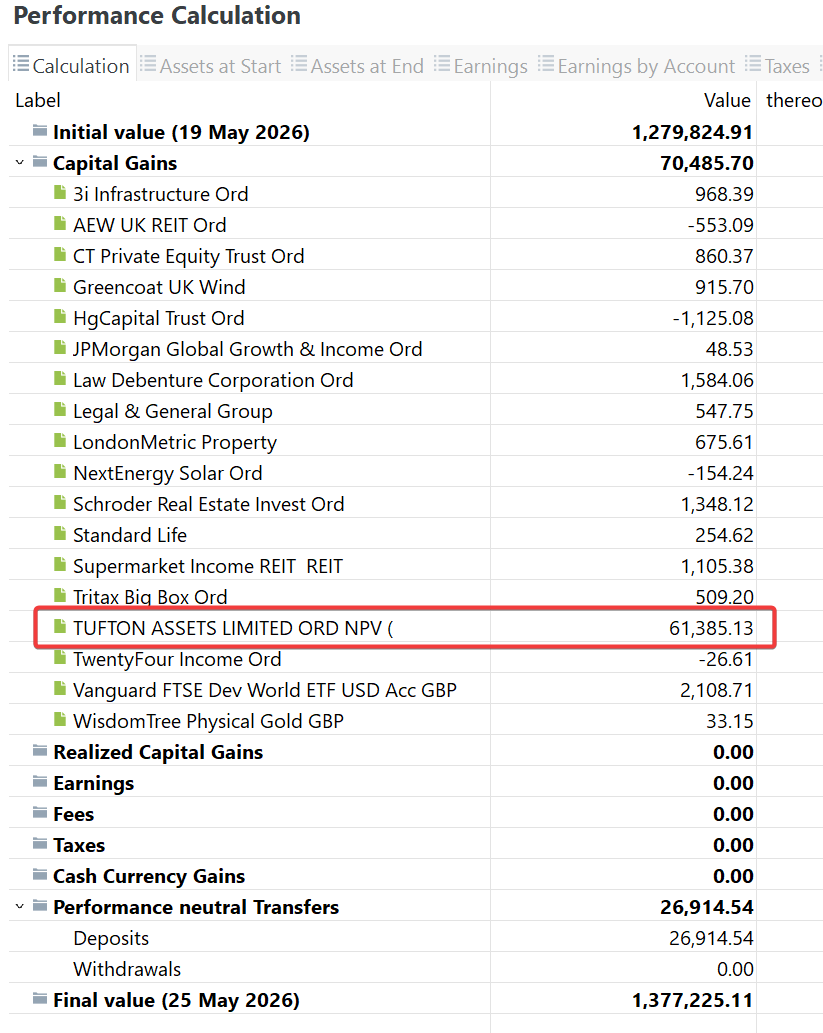The height and width of the screenshot is (1033, 823).
Task: Click the green icon beside HgCapital Trust Ord
Action: [x=60, y=316]
